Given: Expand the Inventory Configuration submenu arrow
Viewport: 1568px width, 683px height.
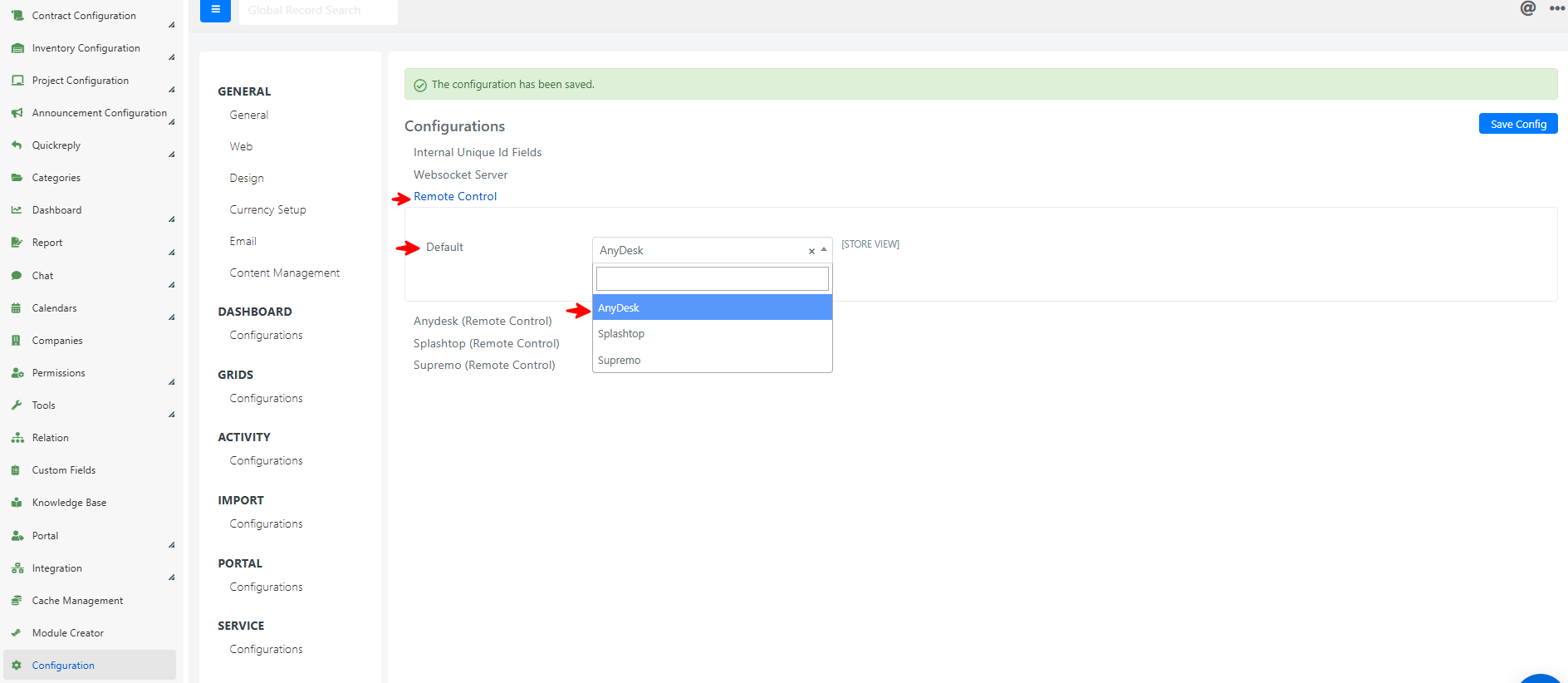Looking at the screenshot, I should [172, 57].
